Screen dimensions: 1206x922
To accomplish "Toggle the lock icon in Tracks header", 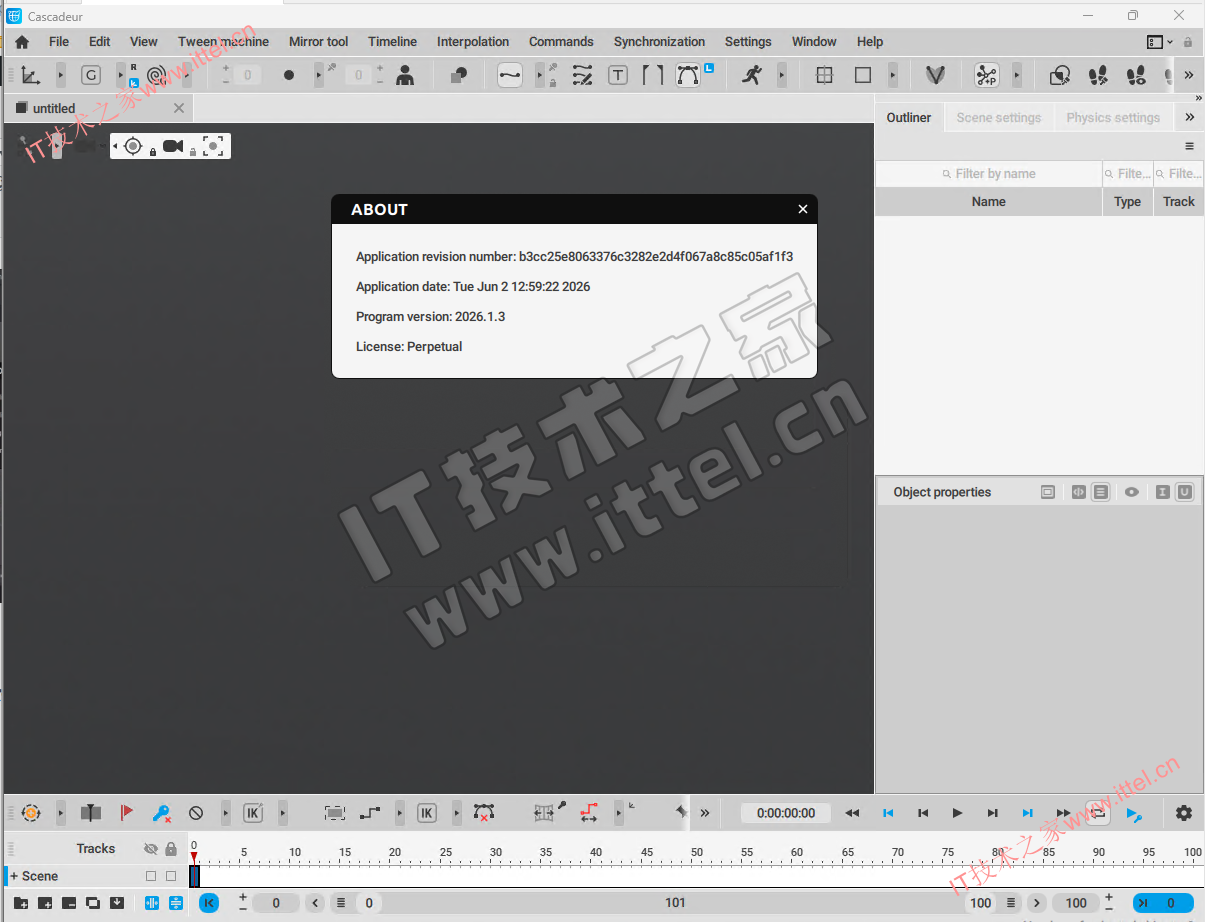I will 171,849.
